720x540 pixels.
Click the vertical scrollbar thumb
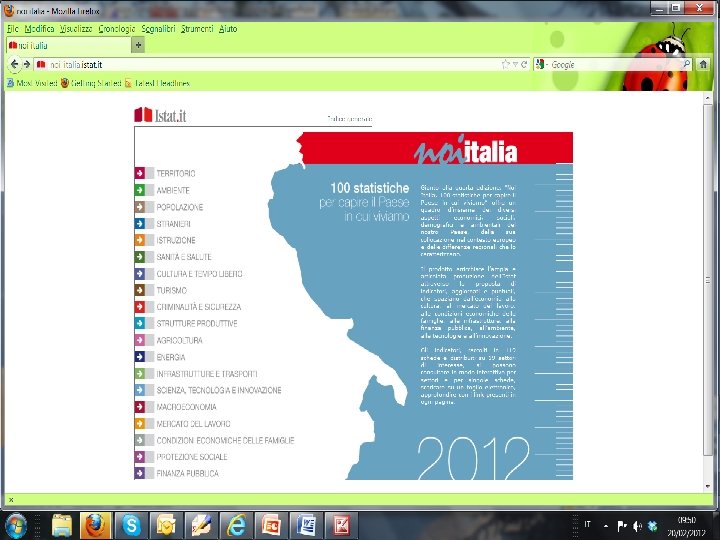(x=708, y=280)
